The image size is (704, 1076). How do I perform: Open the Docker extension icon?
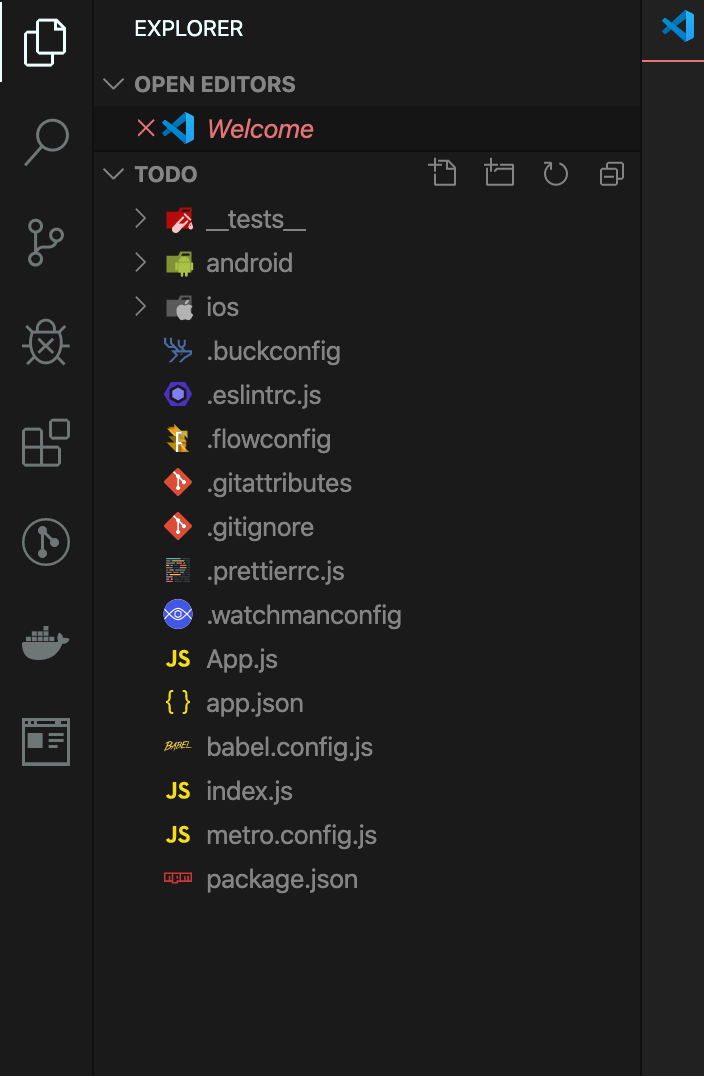click(x=44, y=643)
